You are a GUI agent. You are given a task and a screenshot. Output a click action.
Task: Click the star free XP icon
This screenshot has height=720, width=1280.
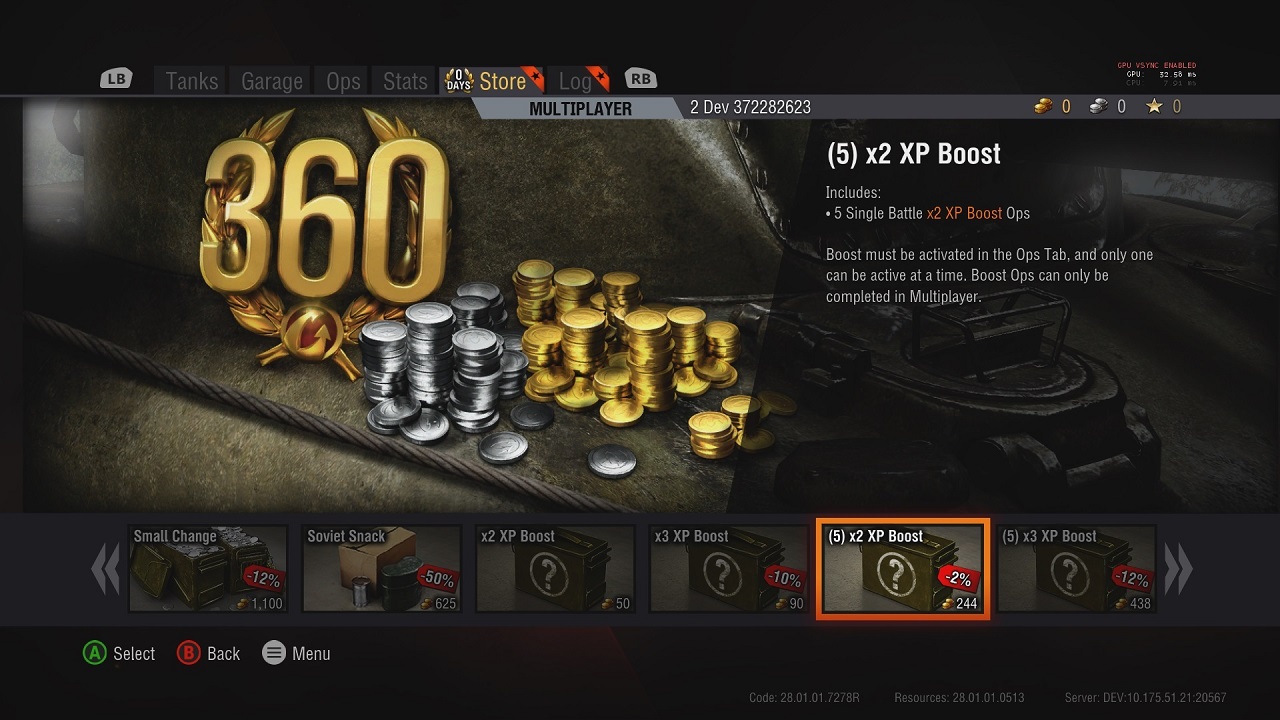click(1155, 106)
